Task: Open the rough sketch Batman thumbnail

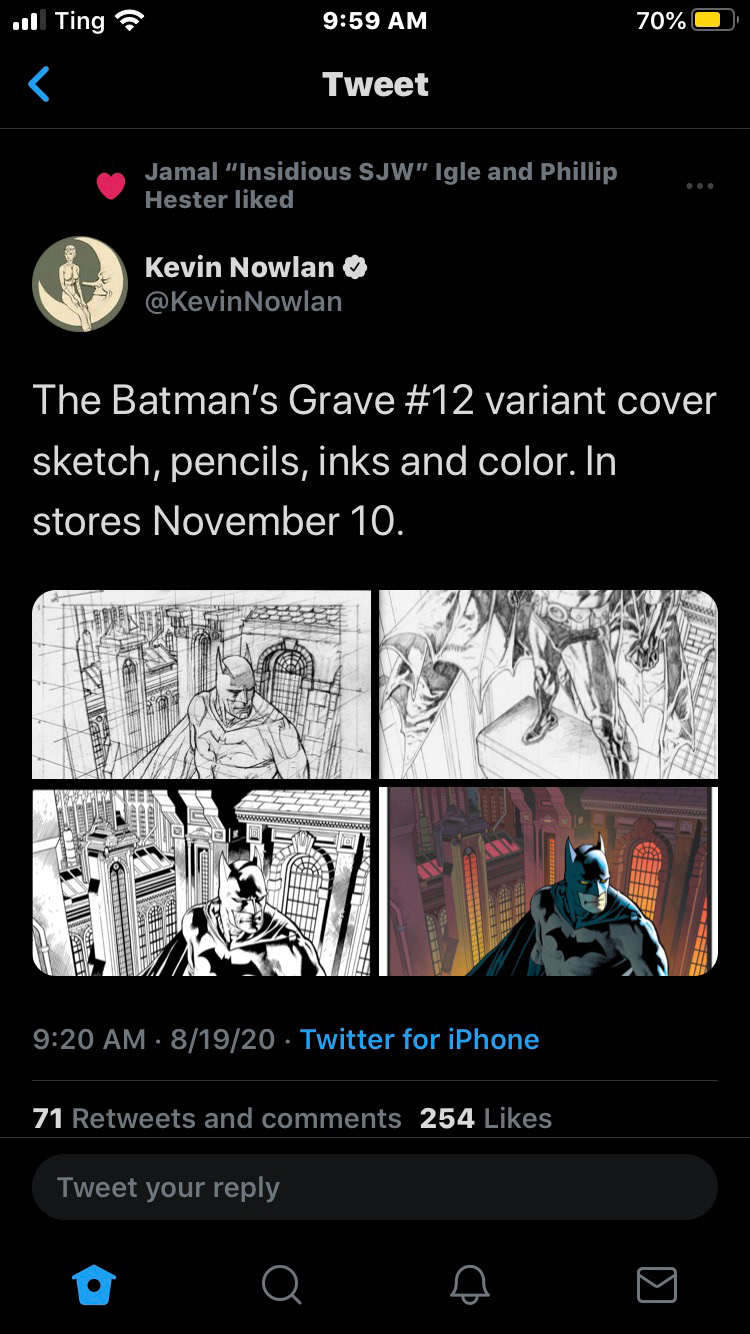Action: click(x=201, y=684)
